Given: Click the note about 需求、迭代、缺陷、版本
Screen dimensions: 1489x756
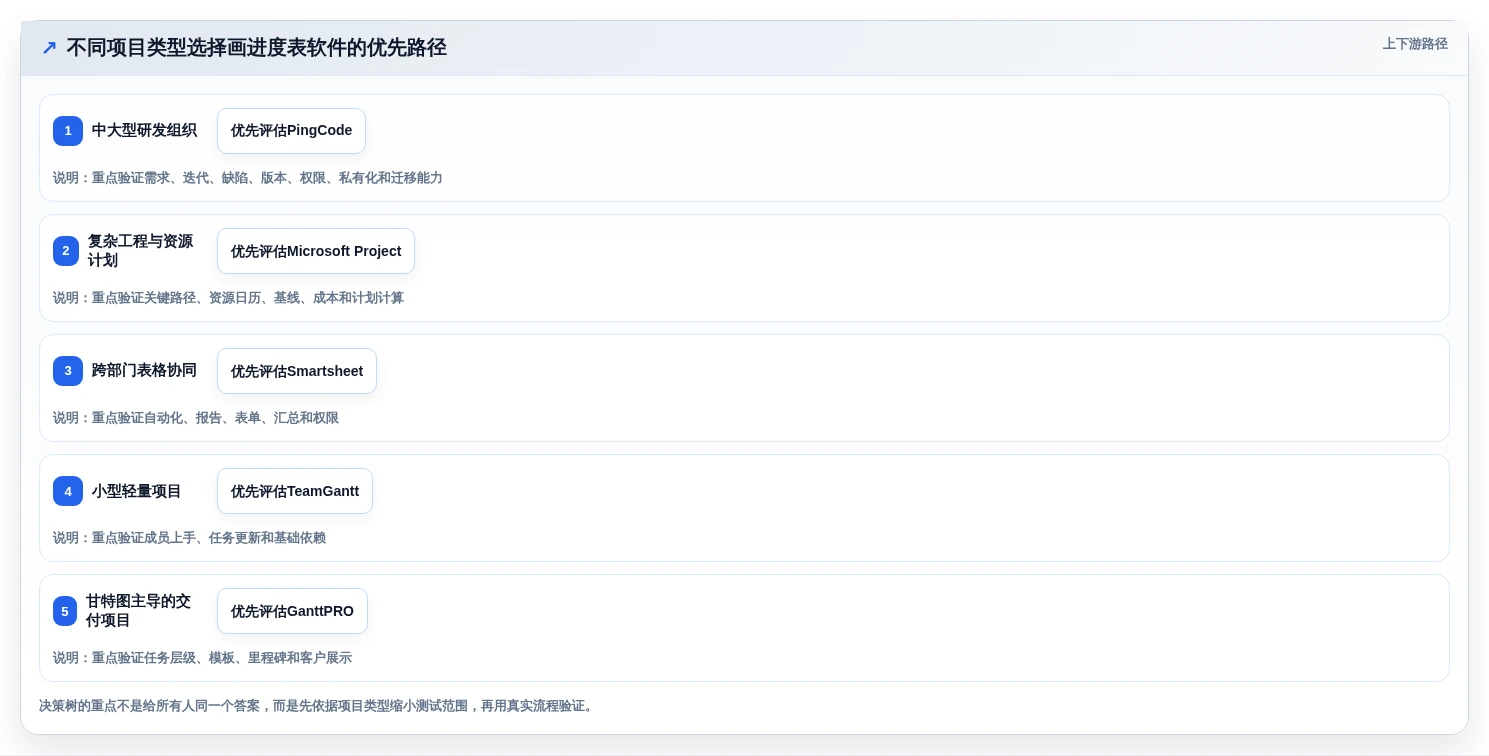Looking at the screenshot, I should 248,178.
